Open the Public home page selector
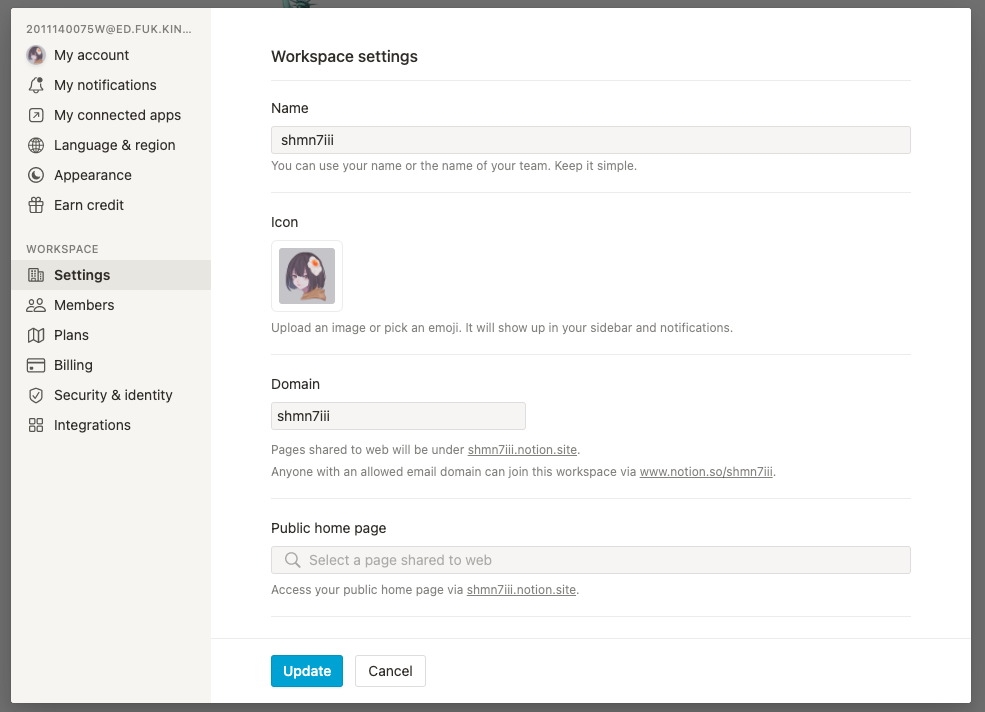This screenshot has width=985, height=712. point(590,560)
